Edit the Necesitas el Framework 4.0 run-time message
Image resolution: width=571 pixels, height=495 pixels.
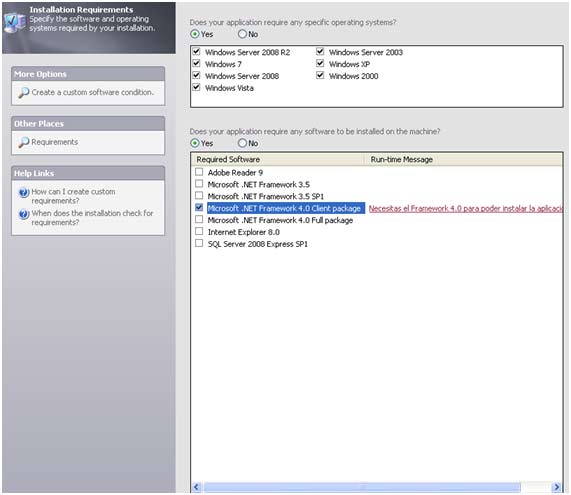click(x=465, y=209)
